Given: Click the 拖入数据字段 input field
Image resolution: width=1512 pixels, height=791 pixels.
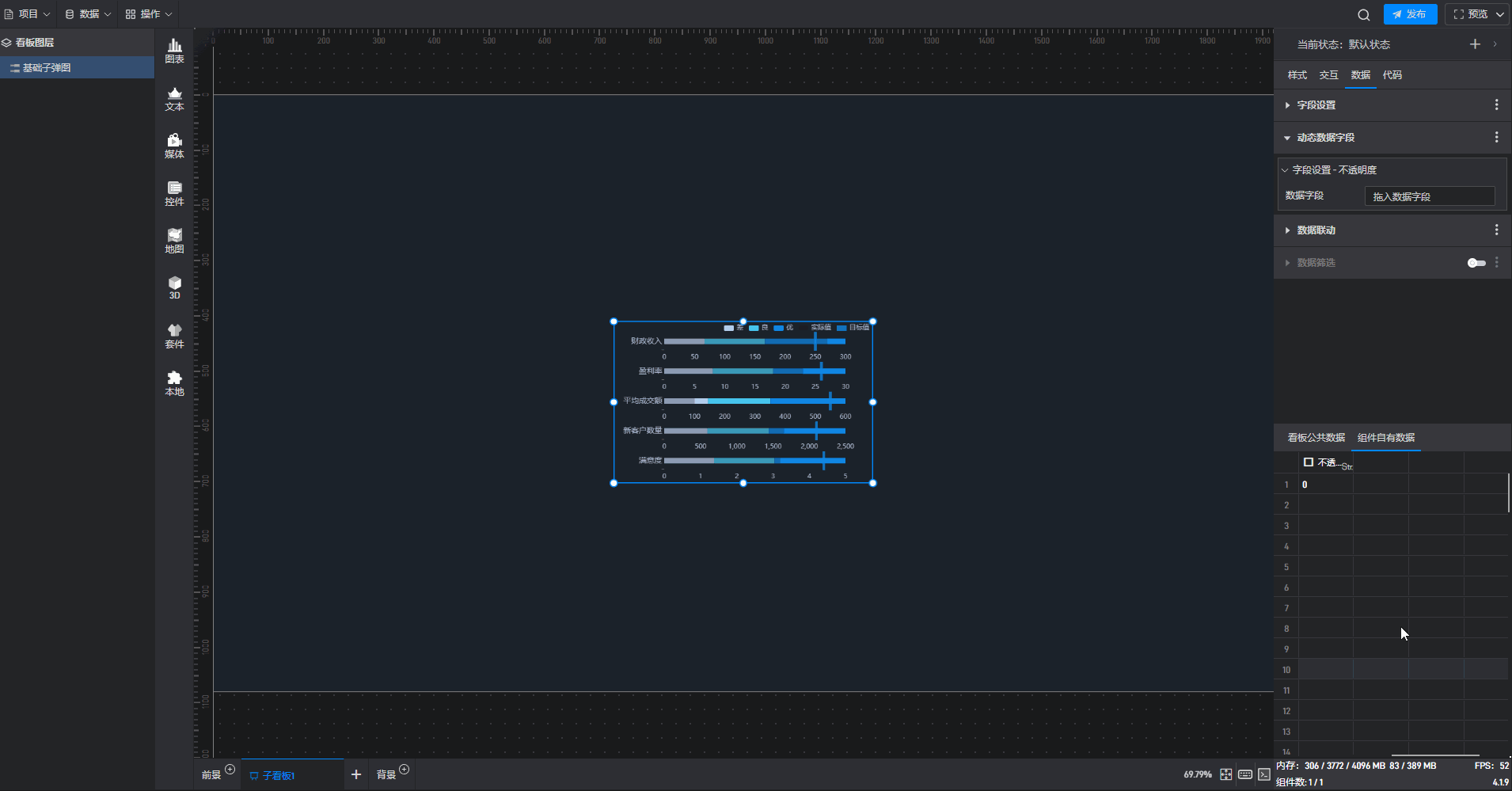Looking at the screenshot, I should (1429, 196).
